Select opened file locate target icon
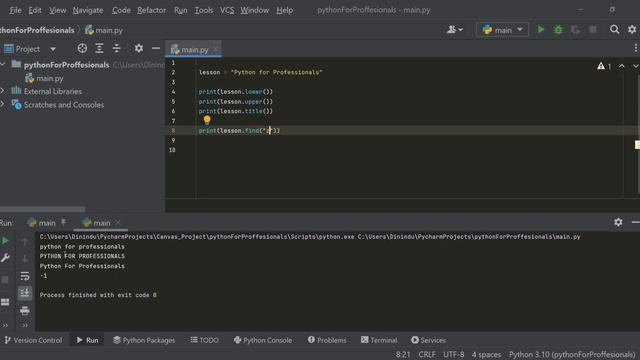Image resolution: width=640 pixels, height=360 pixels. (x=82, y=49)
